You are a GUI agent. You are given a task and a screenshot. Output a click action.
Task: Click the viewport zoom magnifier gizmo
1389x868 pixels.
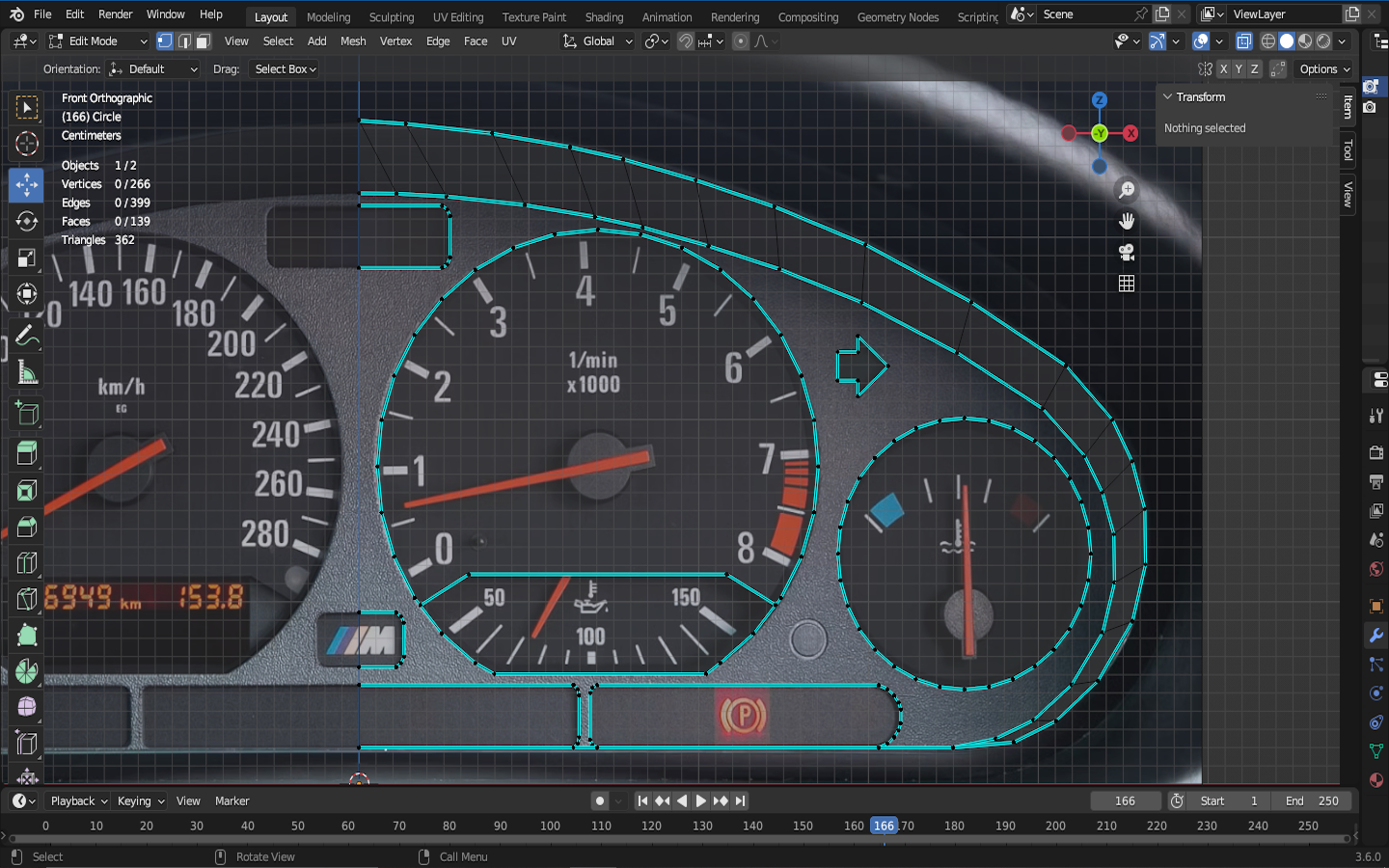point(1126,190)
